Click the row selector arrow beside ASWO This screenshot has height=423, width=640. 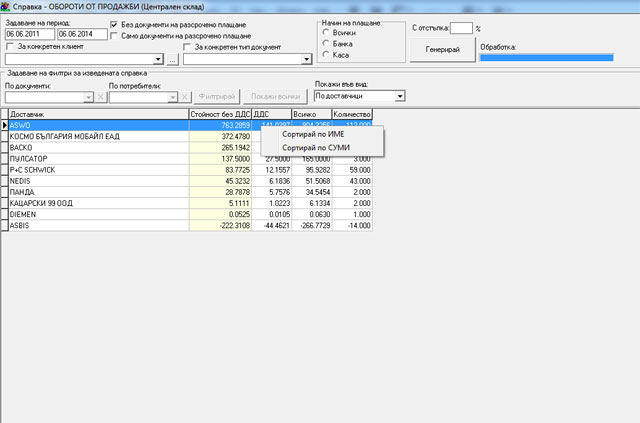coord(4,125)
